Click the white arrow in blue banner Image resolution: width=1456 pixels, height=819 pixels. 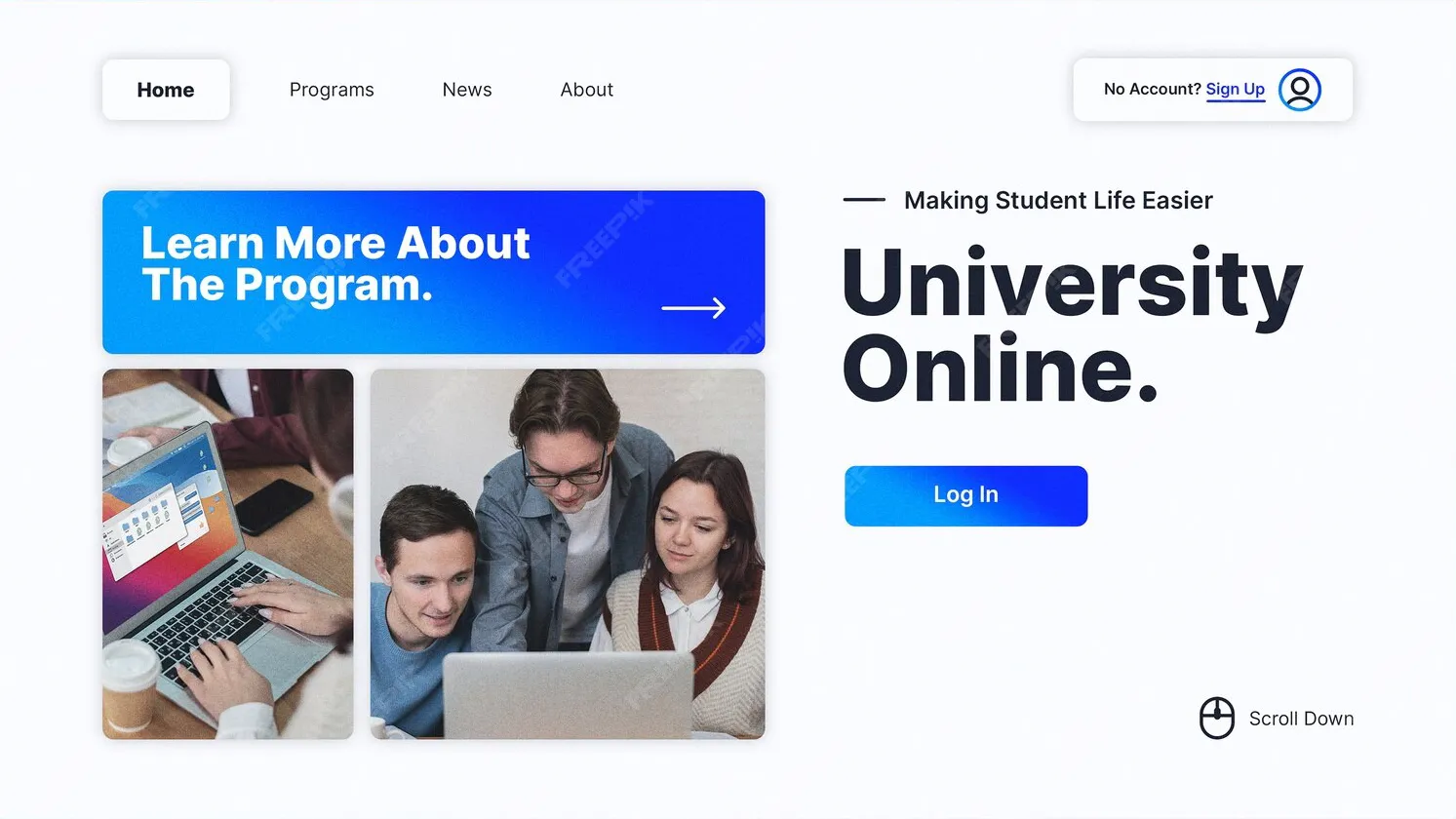coord(693,308)
